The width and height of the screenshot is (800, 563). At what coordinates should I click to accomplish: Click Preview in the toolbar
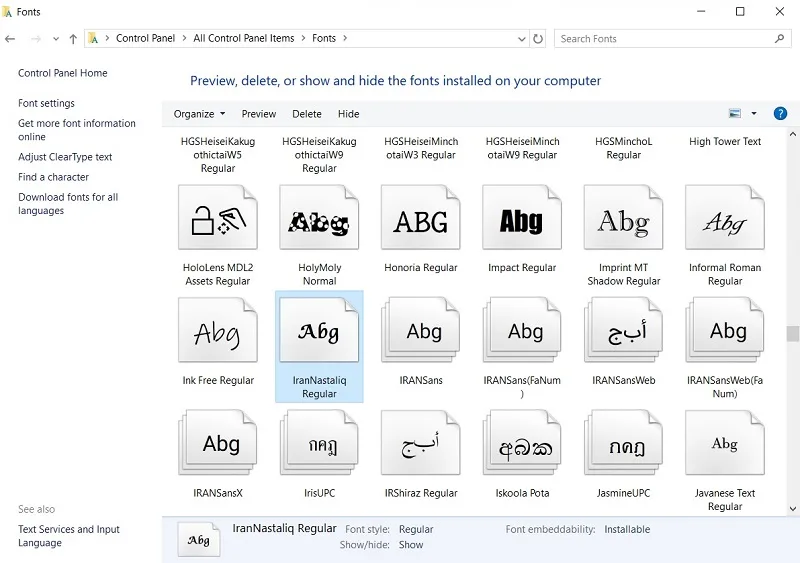[259, 114]
